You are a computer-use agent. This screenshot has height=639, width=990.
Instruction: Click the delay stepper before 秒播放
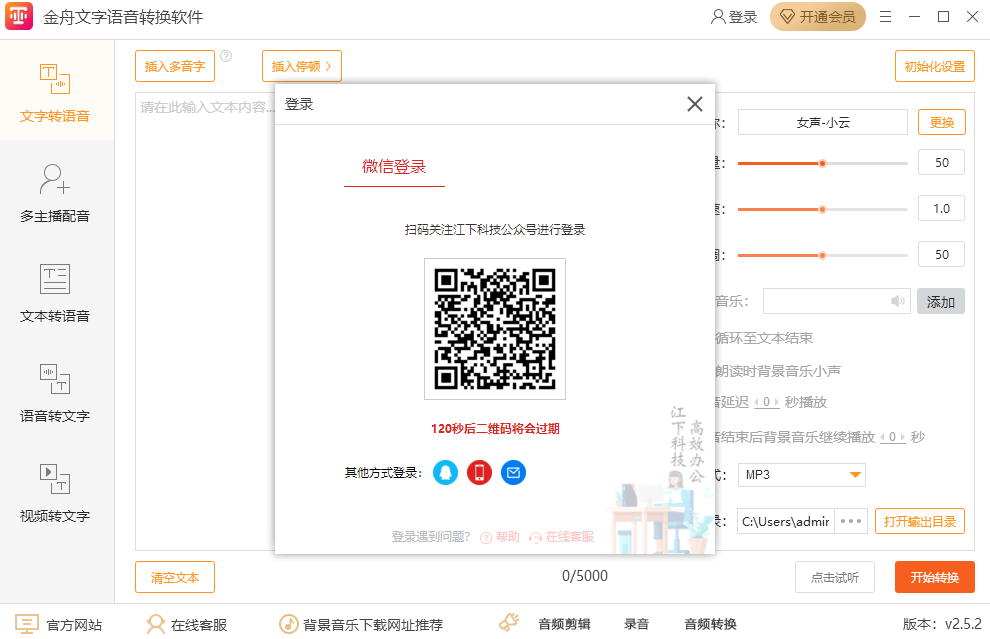[766, 402]
